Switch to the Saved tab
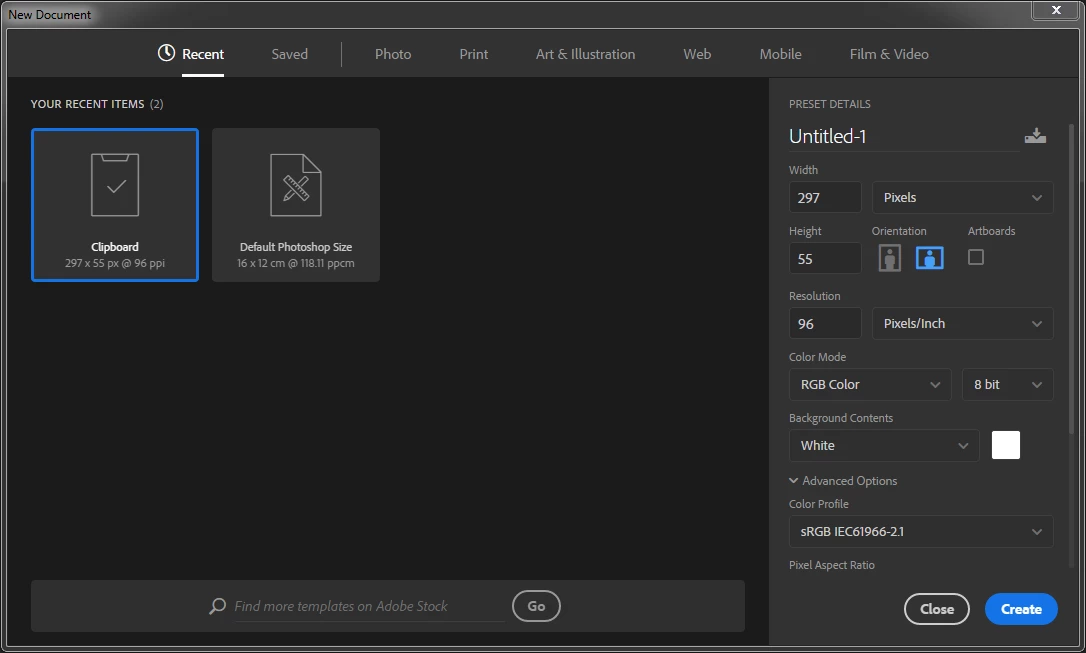 point(290,54)
